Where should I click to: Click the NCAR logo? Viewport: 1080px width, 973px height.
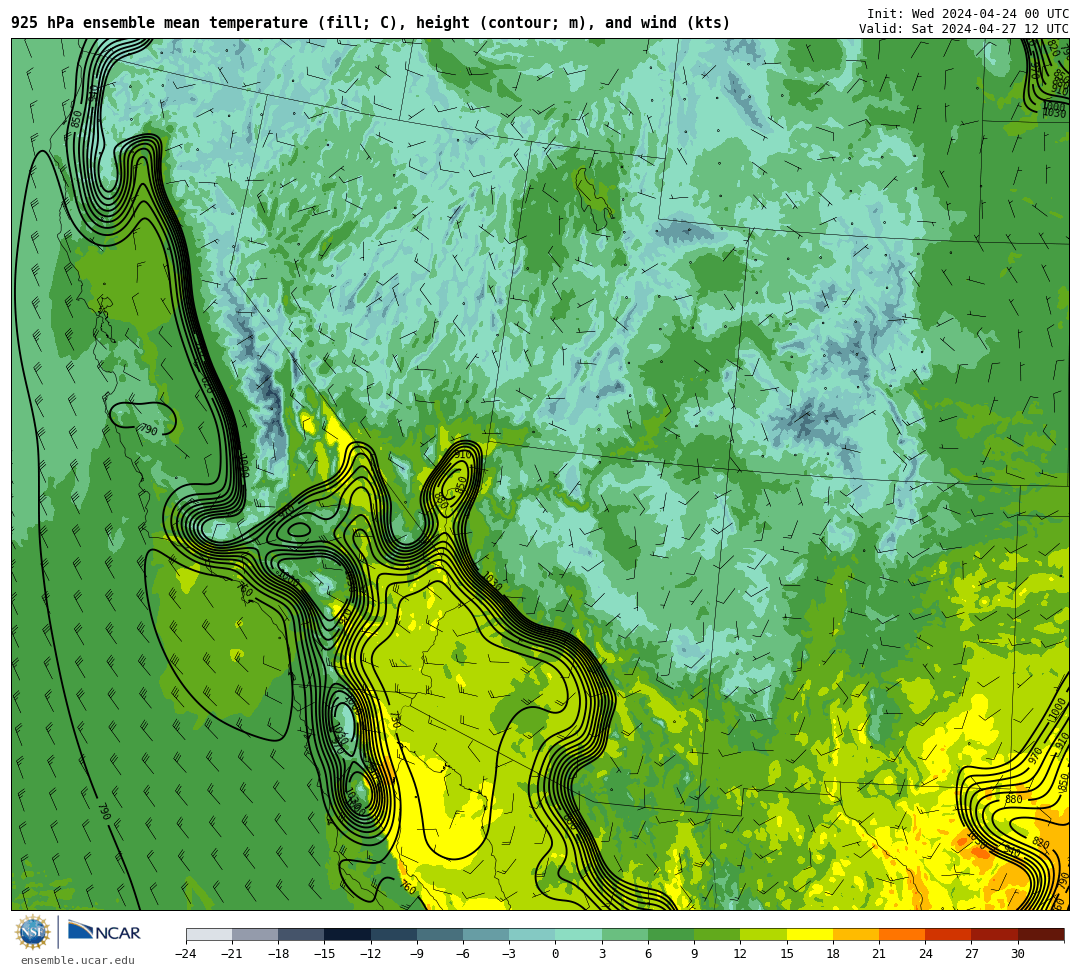[x=105, y=932]
